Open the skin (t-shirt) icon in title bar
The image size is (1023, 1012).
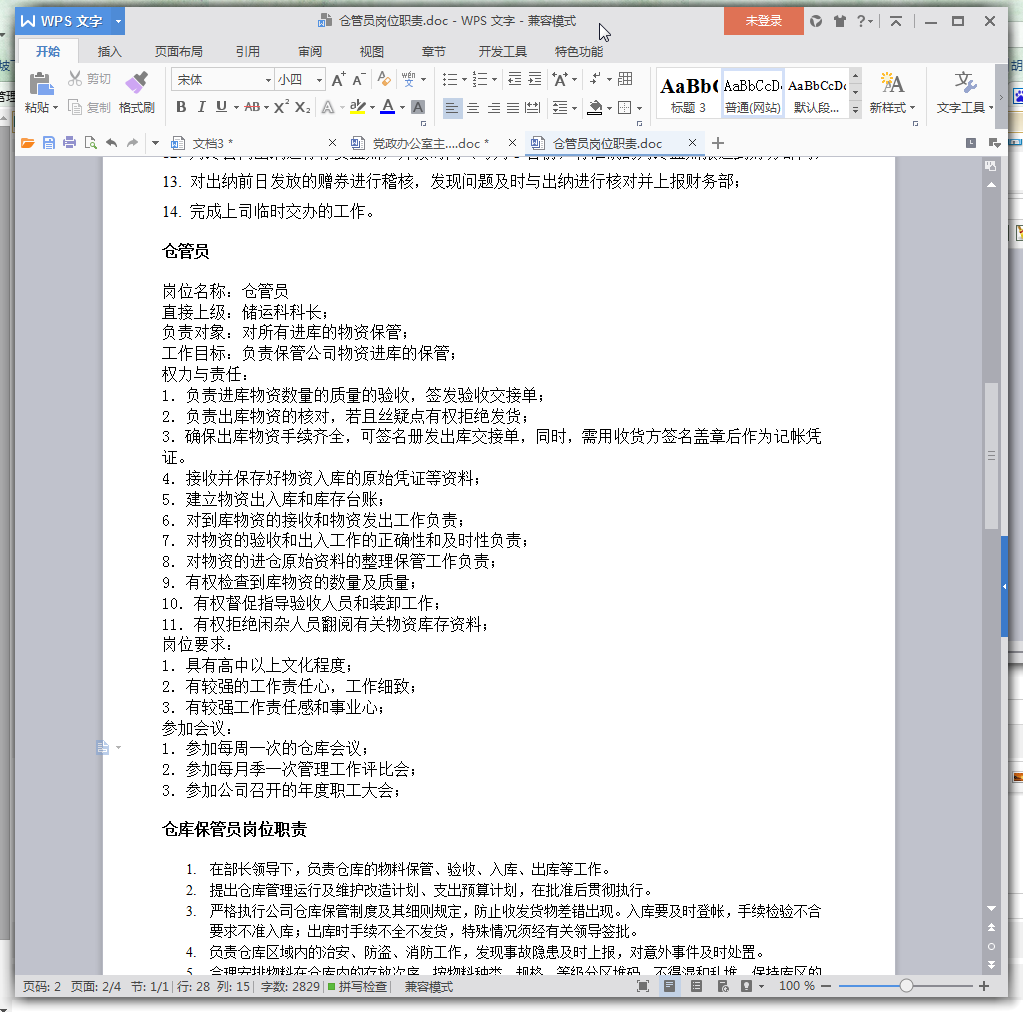pyautogui.click(x=840, y=22)
